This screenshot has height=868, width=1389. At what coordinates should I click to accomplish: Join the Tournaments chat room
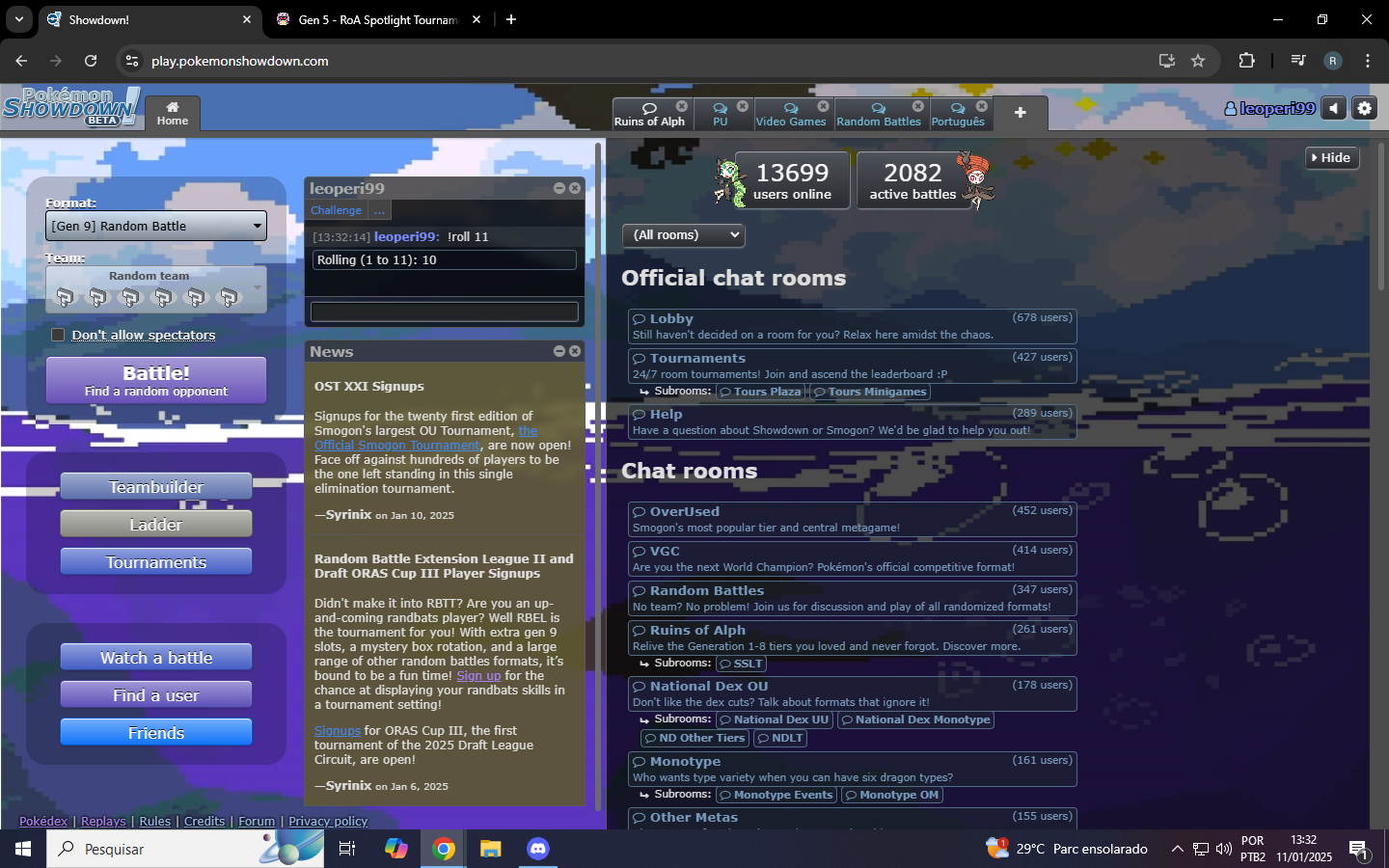[852, 366]
